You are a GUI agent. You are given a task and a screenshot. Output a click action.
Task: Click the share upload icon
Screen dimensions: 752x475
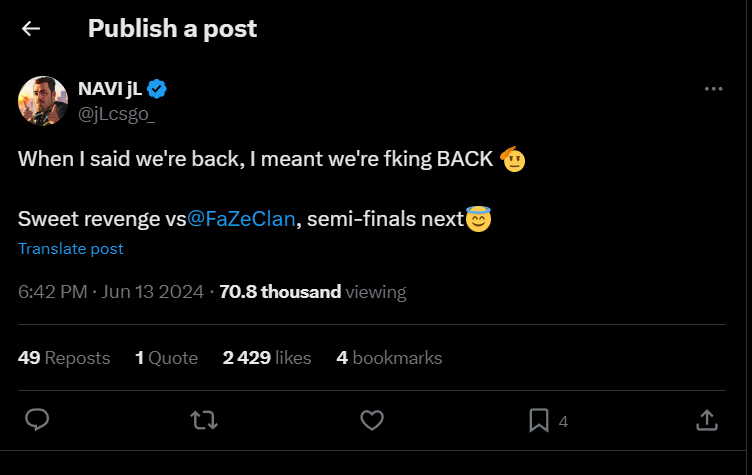(706, 420)
